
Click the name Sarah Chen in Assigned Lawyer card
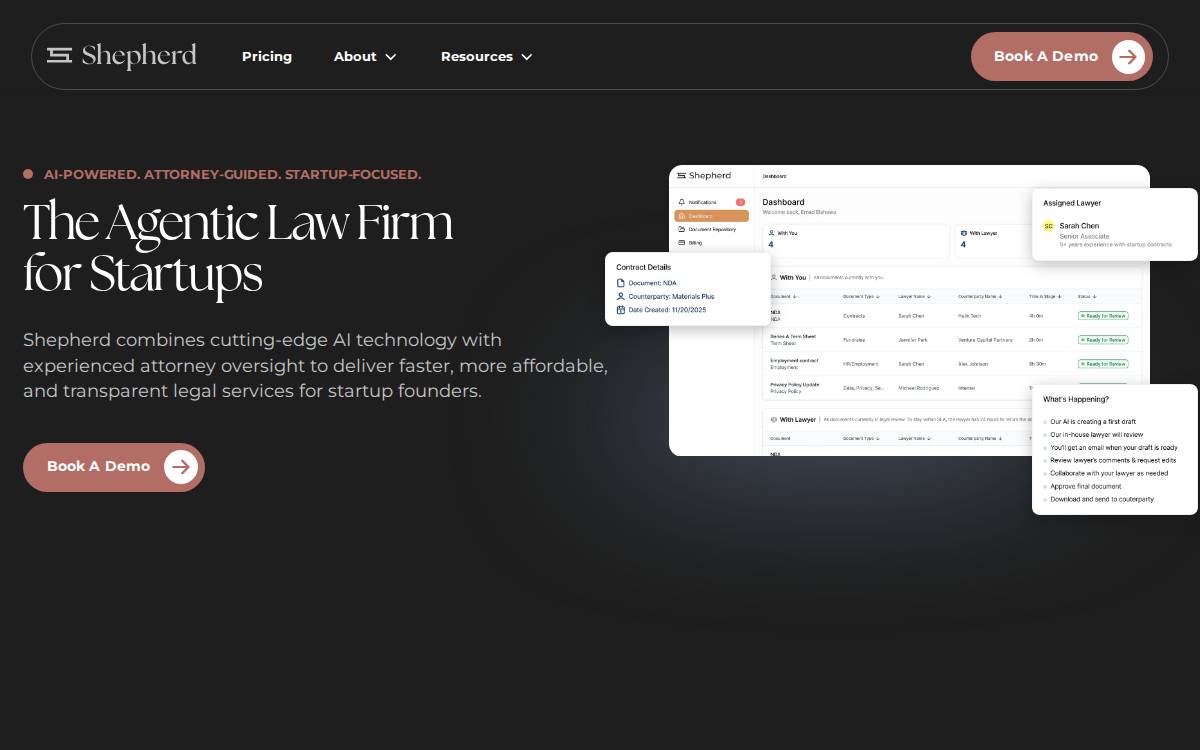point(1079,226)
